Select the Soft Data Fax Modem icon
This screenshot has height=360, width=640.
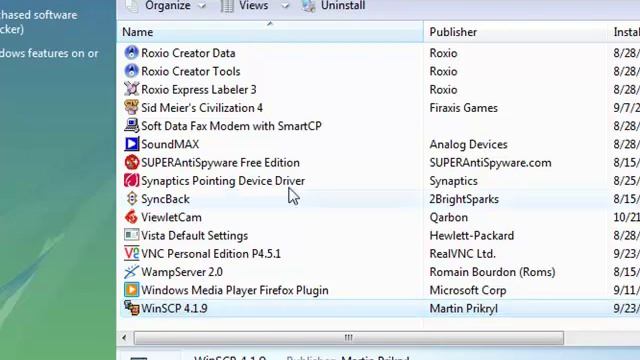coord(131,126)
